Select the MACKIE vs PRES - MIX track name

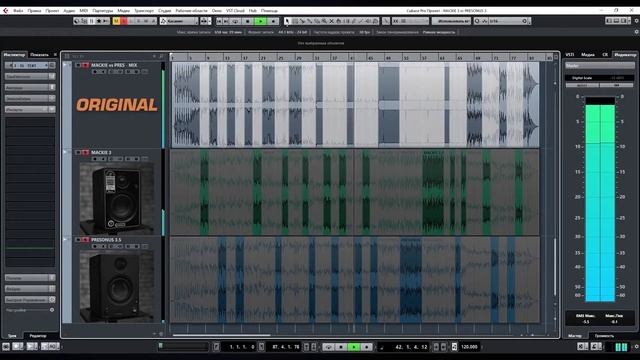point(114,65)
